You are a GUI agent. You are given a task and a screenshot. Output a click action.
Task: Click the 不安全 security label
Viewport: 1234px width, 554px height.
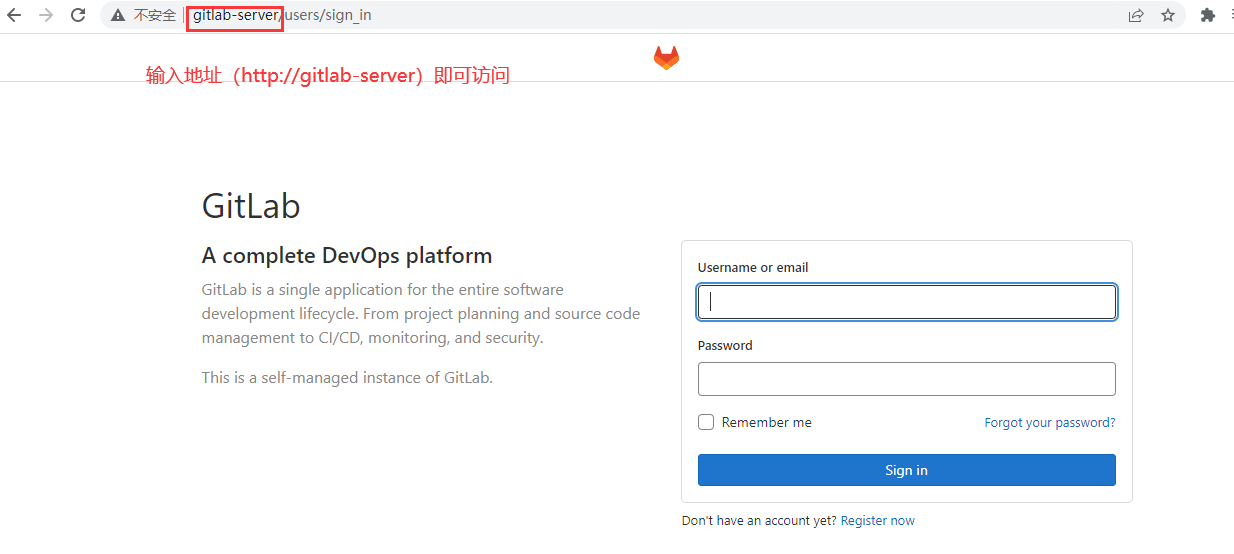click(x=155, y=16)
